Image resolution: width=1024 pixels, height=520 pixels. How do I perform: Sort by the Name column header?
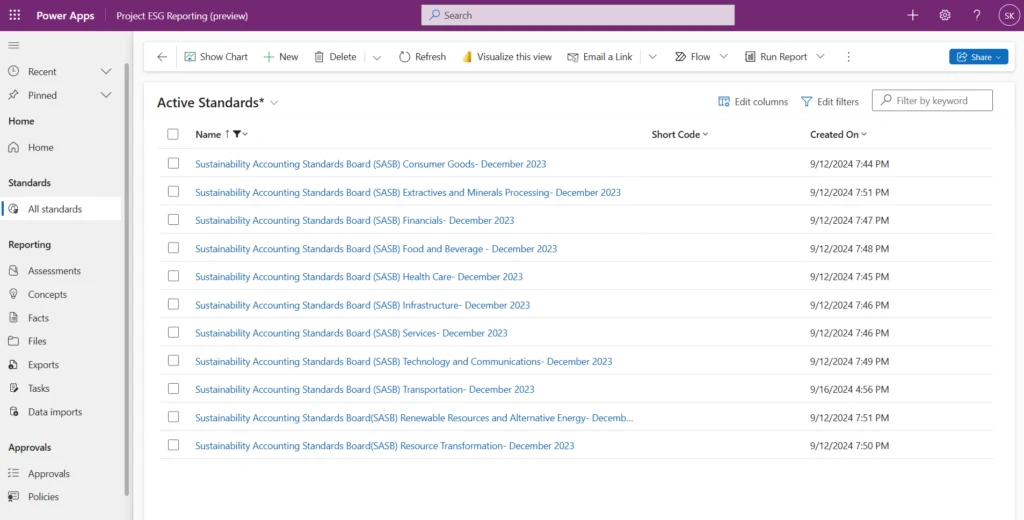208,135
